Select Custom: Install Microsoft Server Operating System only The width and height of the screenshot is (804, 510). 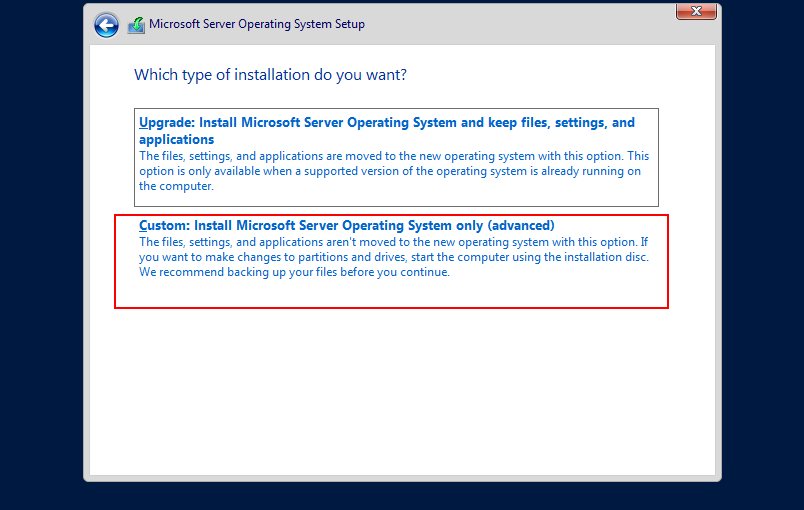pyautogui.click(x=391, y=261)
